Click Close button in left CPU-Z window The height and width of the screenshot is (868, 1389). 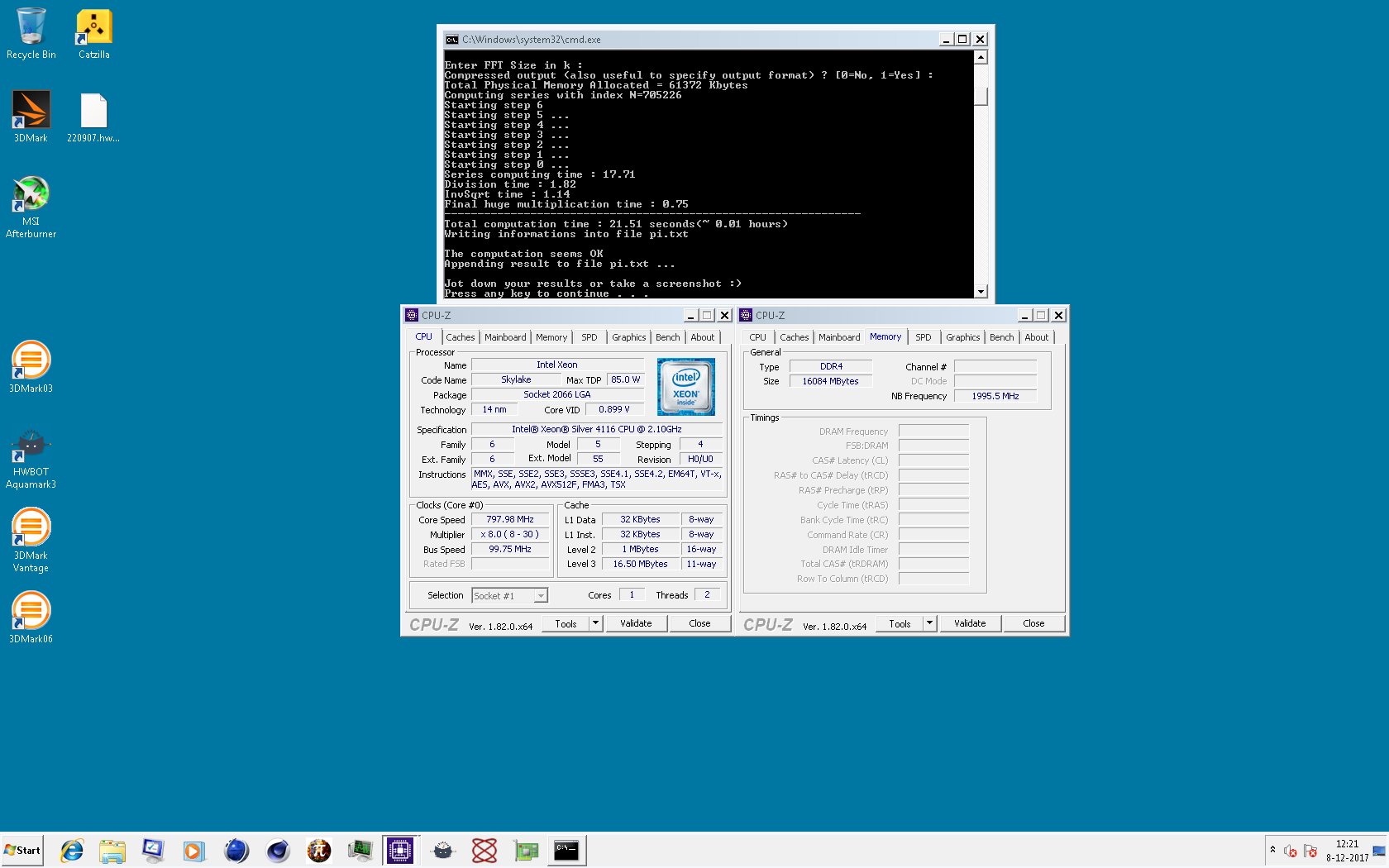(x=699, y=623)
